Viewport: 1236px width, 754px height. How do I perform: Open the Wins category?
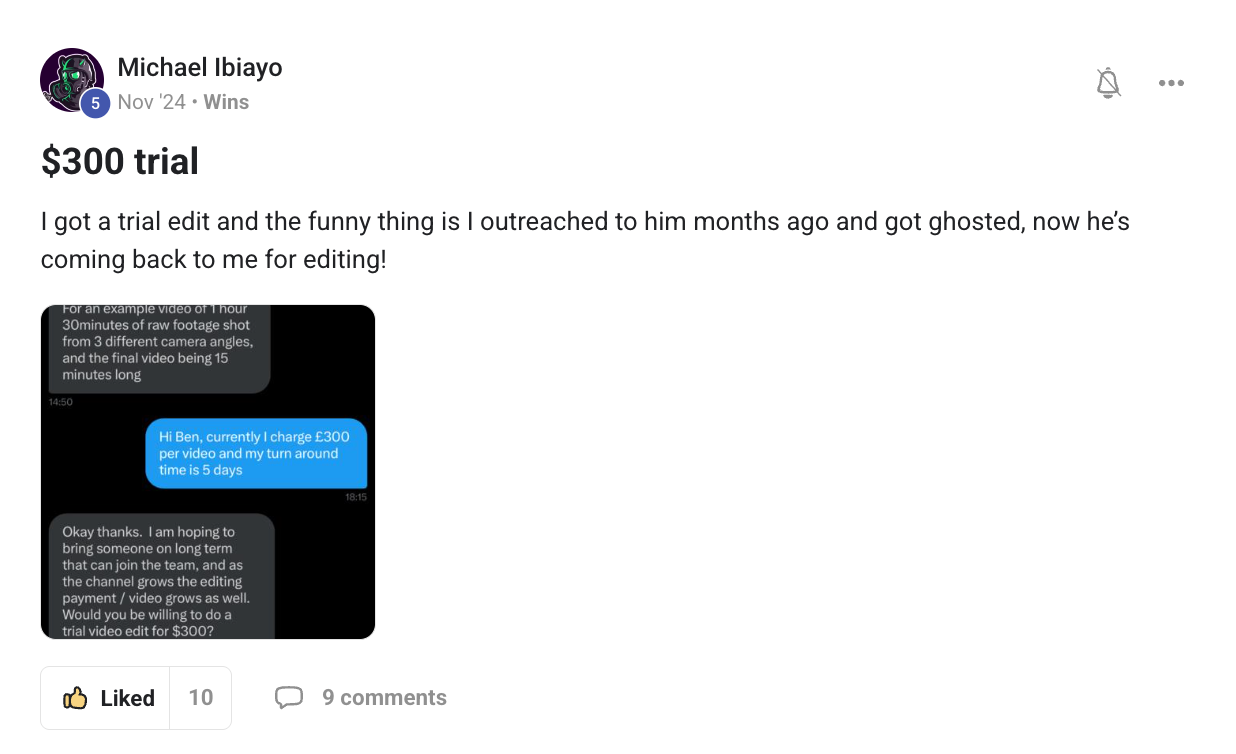226,102
